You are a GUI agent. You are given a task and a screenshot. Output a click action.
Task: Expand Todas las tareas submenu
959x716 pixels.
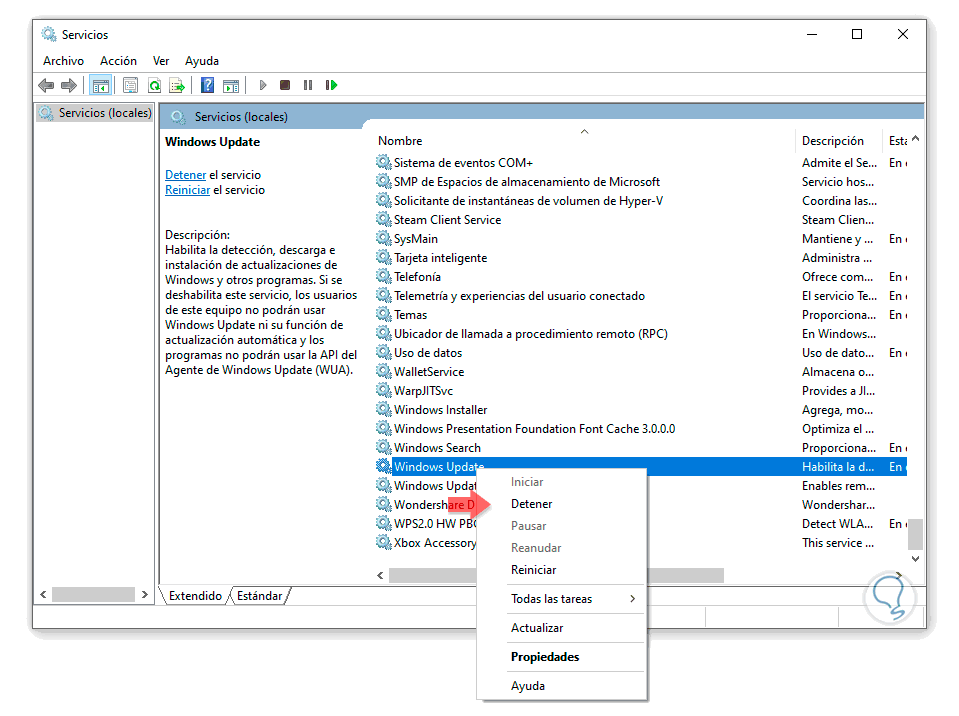(561, 599)
